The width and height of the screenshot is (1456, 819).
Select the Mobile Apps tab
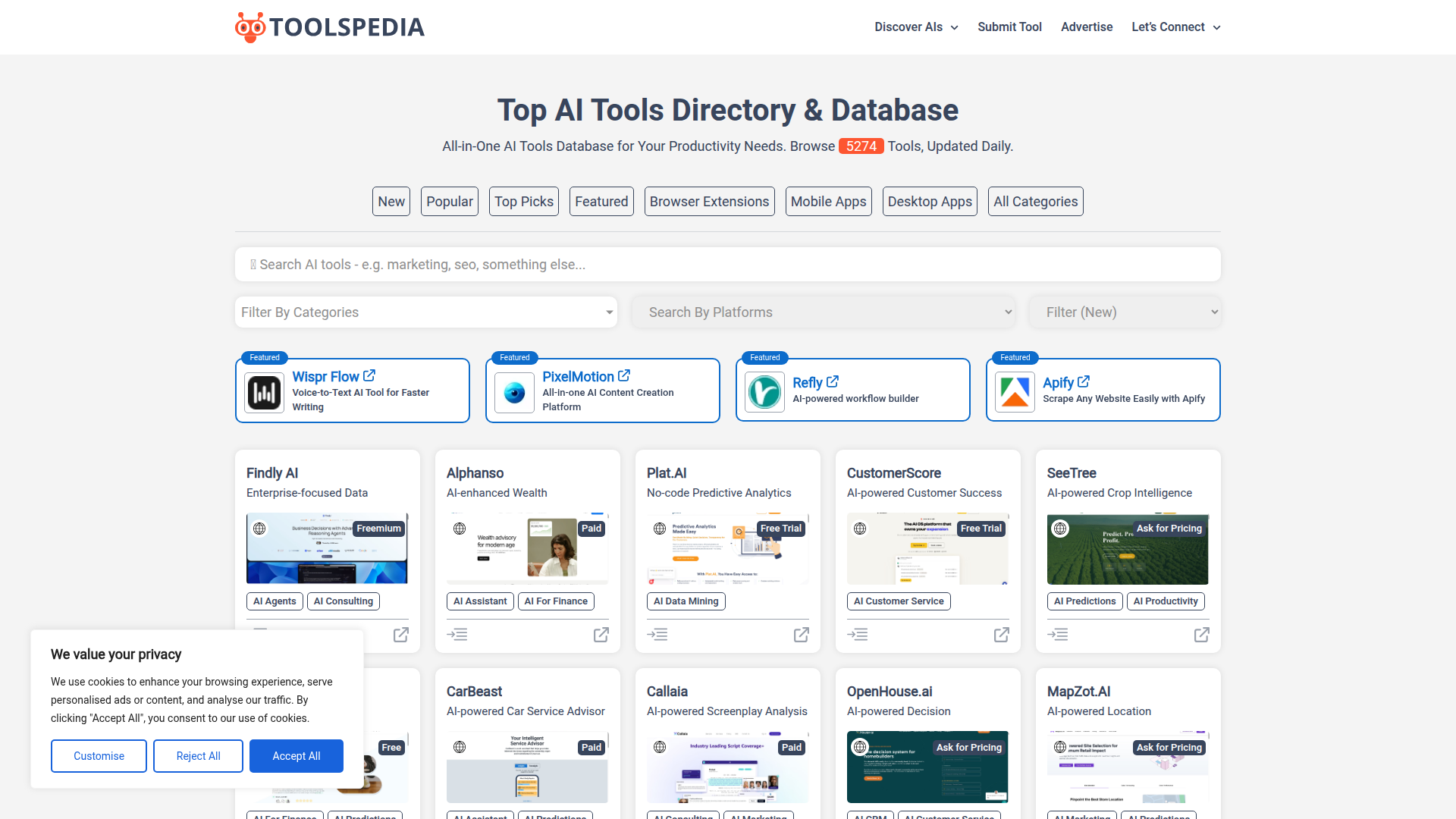point(829,202)
